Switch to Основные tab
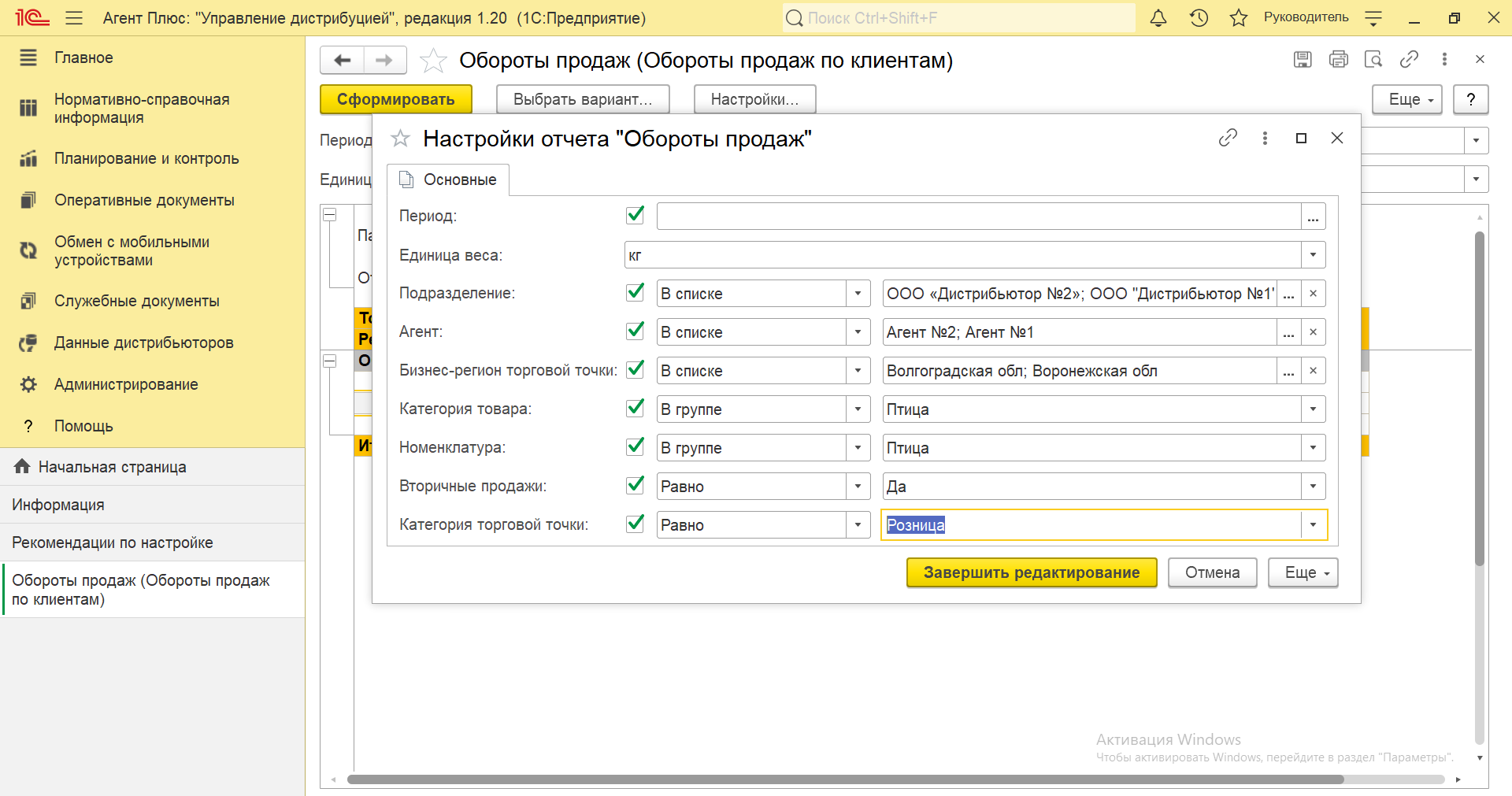This screenshot has height=796, width=1512. (448, 180)
